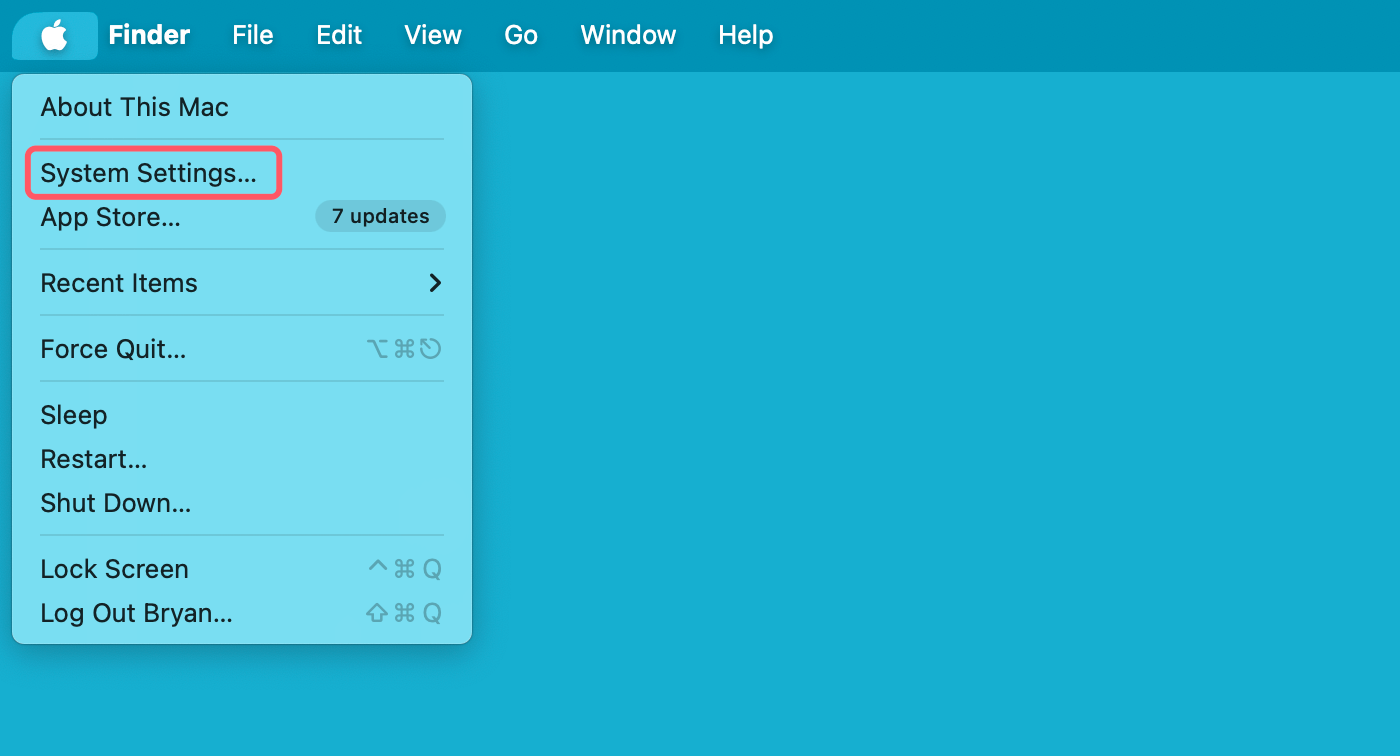Select Lock Screen entry
The height and width of the screenshot is (756, 1400).
(x=115, y=569)
